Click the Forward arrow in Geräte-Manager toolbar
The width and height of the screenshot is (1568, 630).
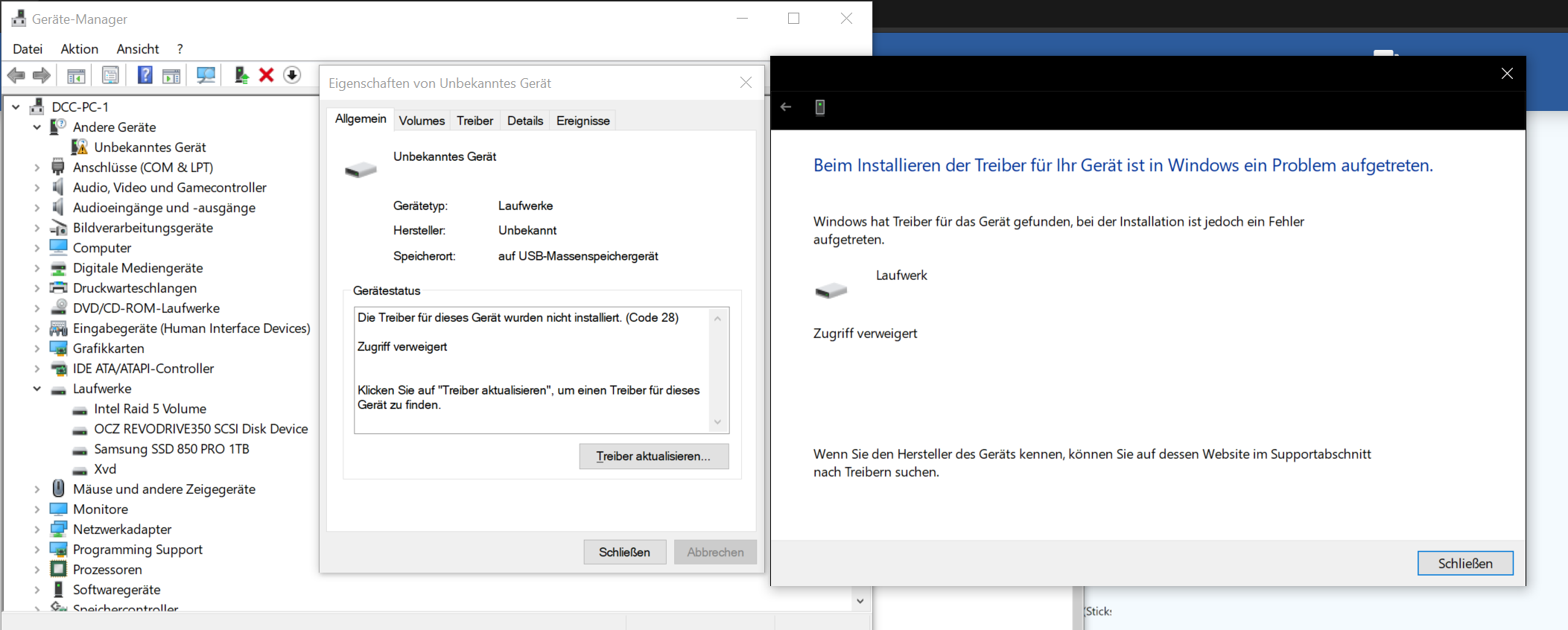(x=42, y=75)
